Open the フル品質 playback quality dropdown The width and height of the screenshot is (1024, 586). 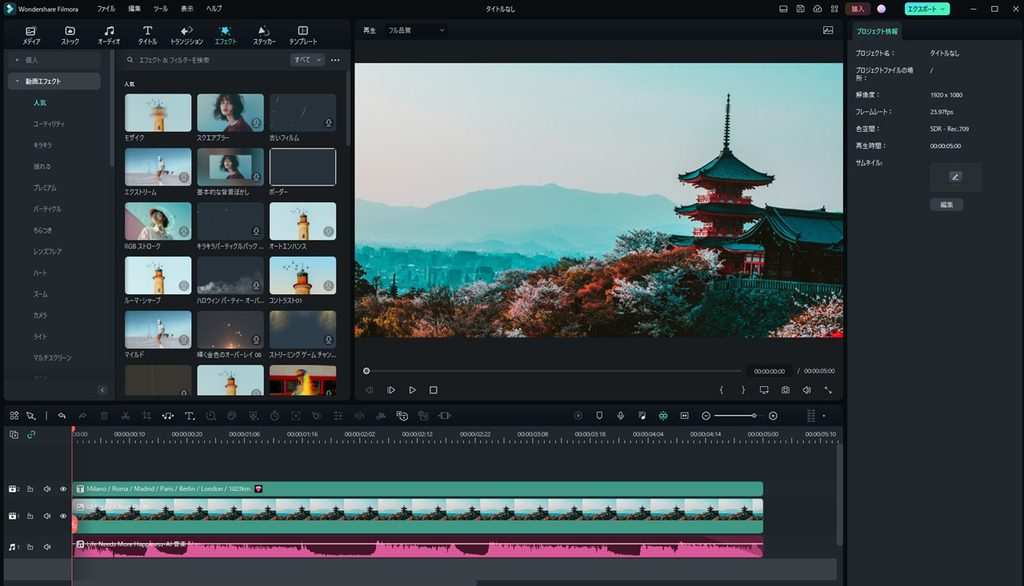415,30
